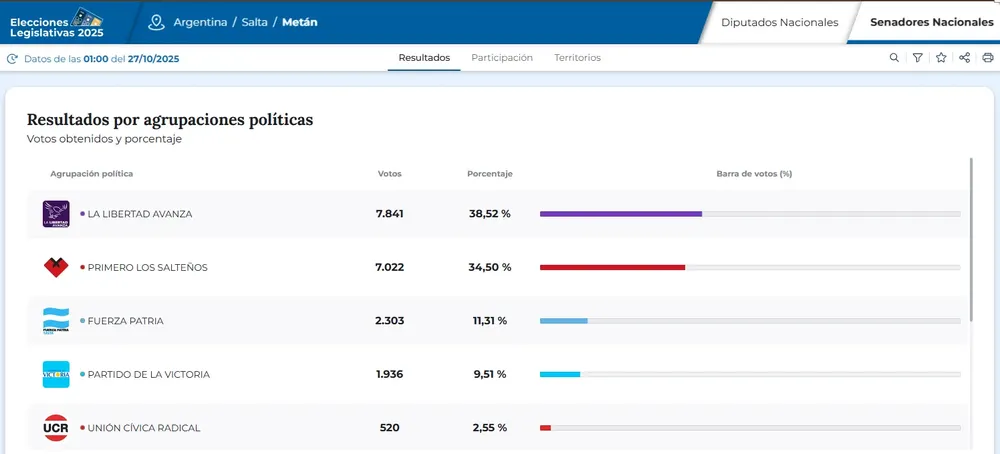Click the share icon
Image resolution: width=1000 pixels, height=454 pixels.
pyautogui.click(x=964, y=58)
